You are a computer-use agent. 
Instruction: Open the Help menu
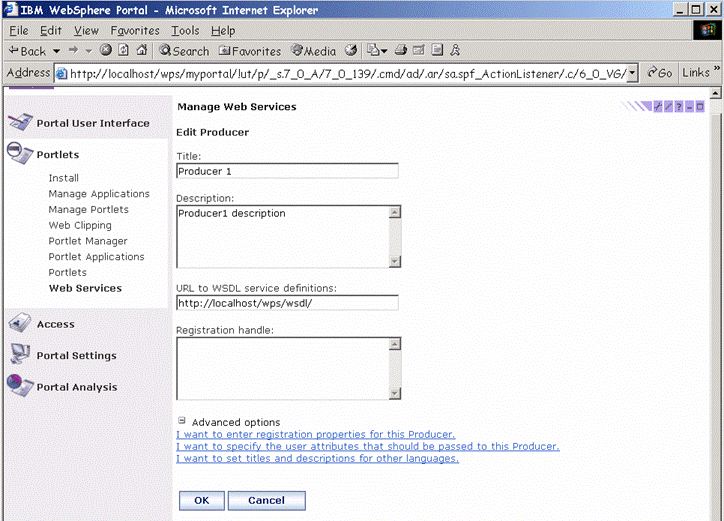pyautogui.click(x=223, y=30)
